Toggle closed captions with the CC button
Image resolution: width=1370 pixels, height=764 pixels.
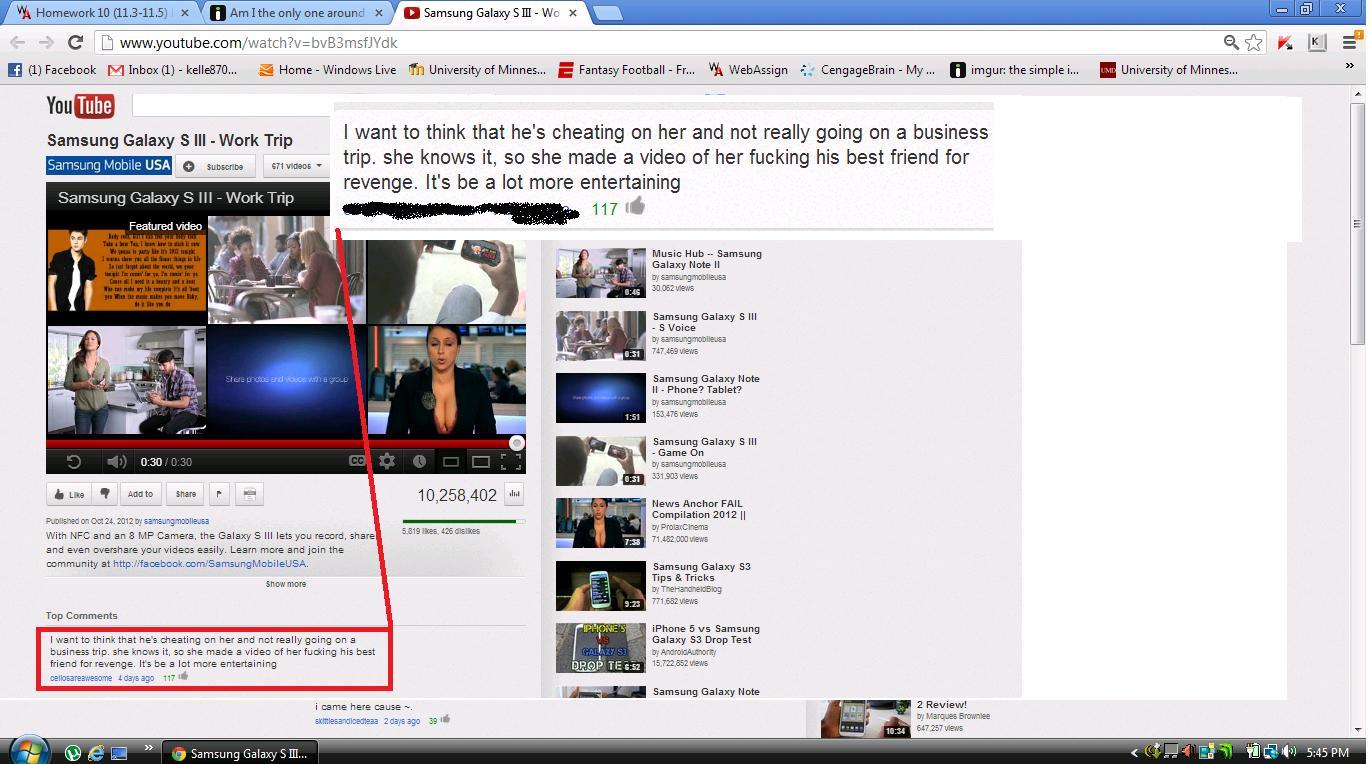coord(357,461)
